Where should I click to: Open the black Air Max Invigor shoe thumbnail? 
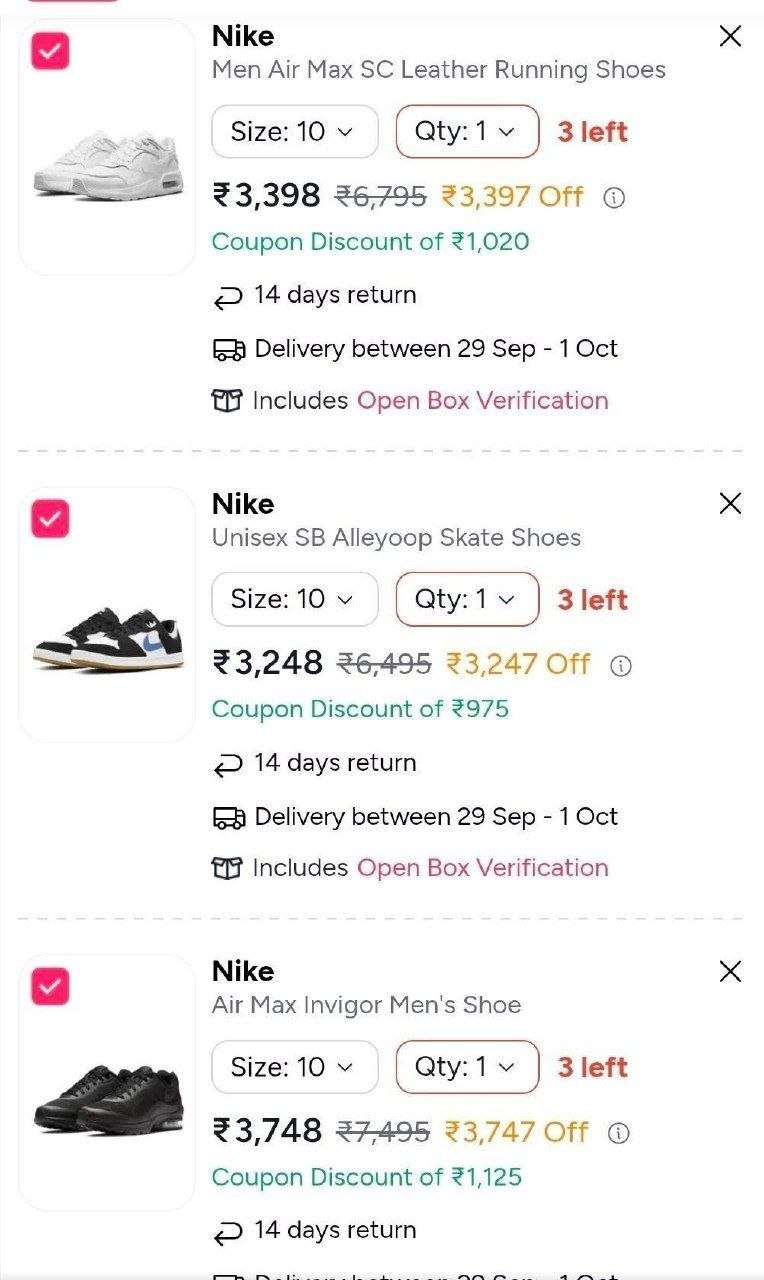click(x=107, y=1083)
